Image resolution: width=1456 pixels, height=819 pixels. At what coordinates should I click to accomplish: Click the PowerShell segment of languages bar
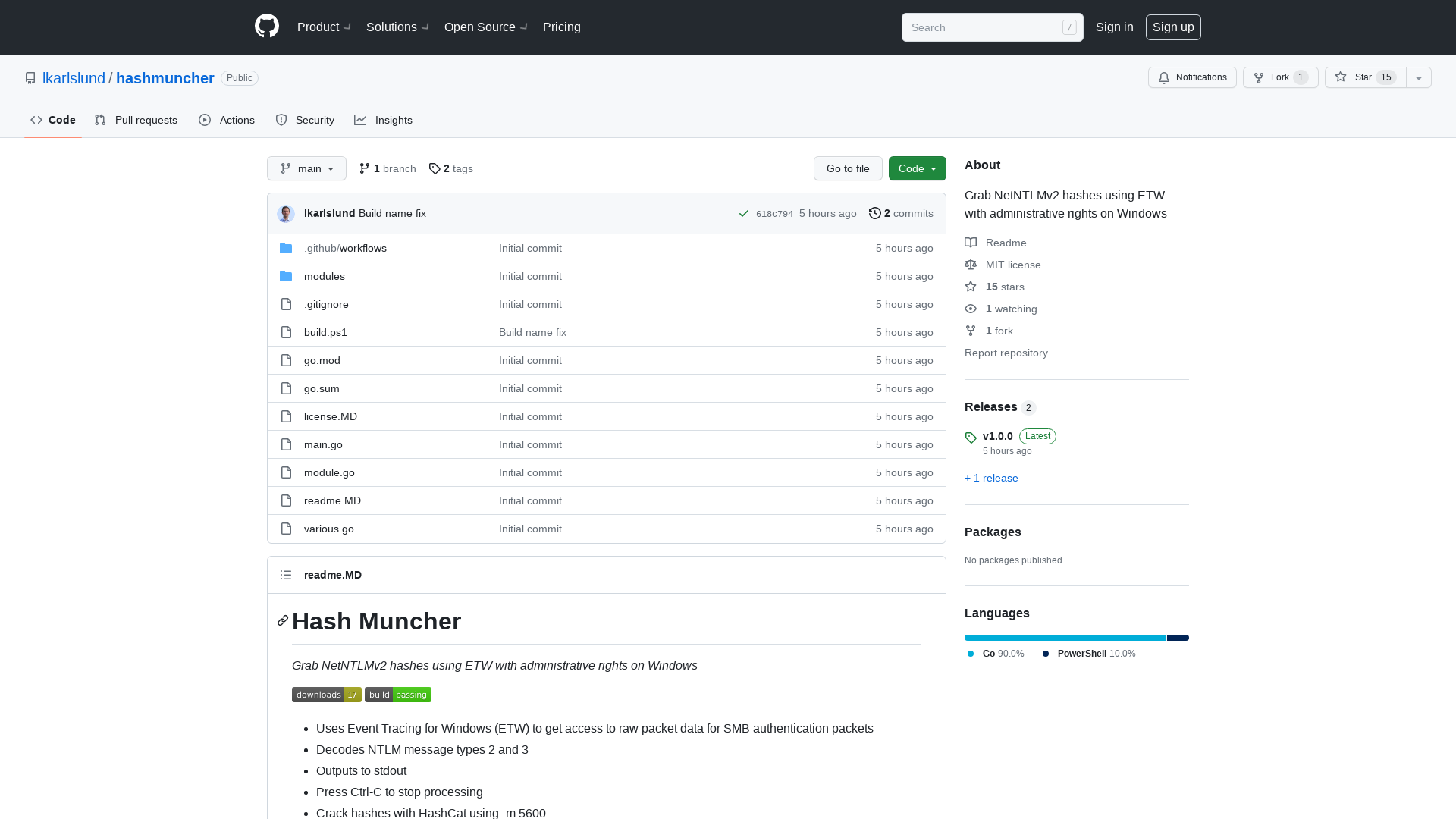pos(1178,638)
